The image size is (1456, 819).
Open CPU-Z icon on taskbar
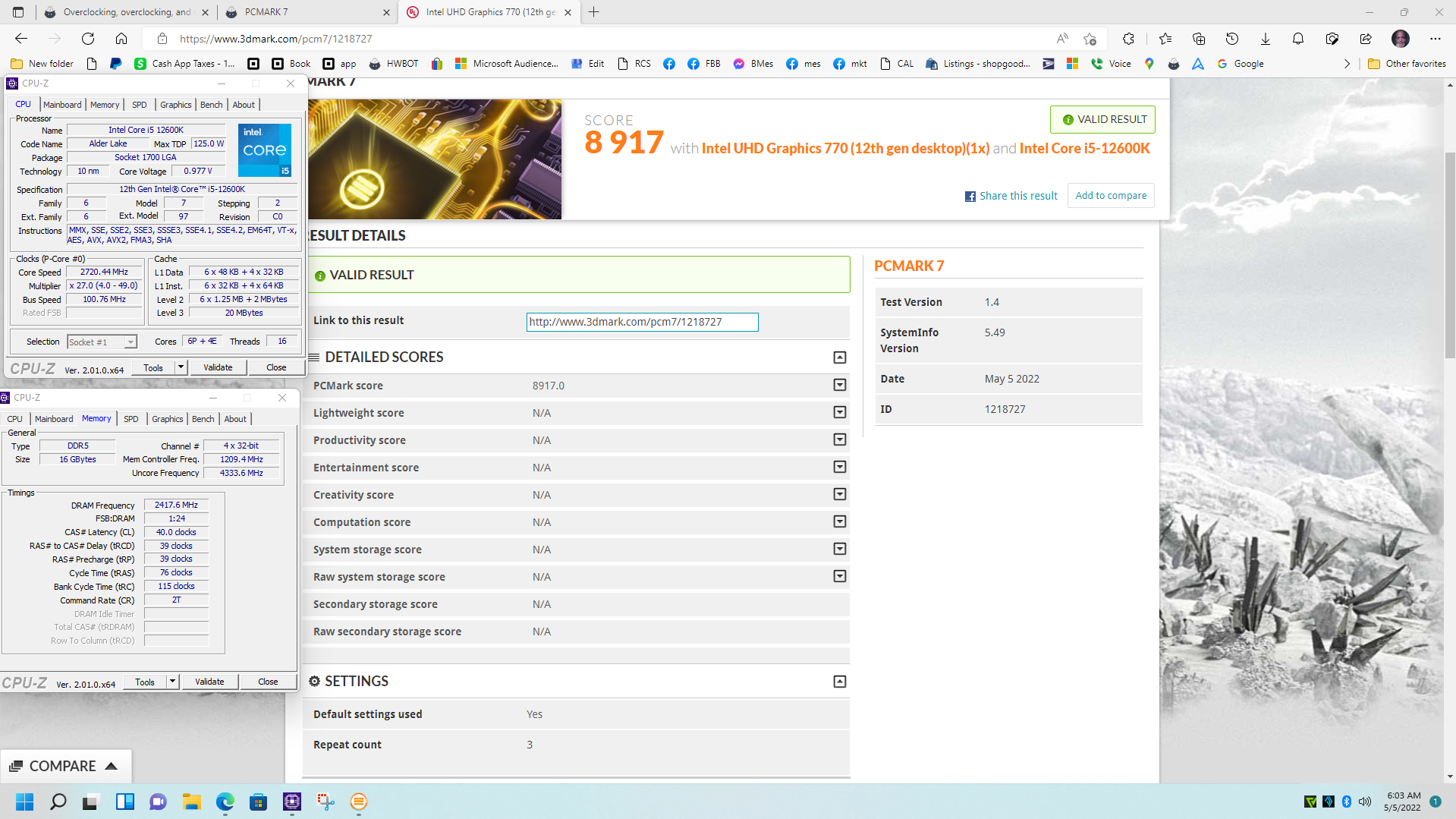pos(292,802)
